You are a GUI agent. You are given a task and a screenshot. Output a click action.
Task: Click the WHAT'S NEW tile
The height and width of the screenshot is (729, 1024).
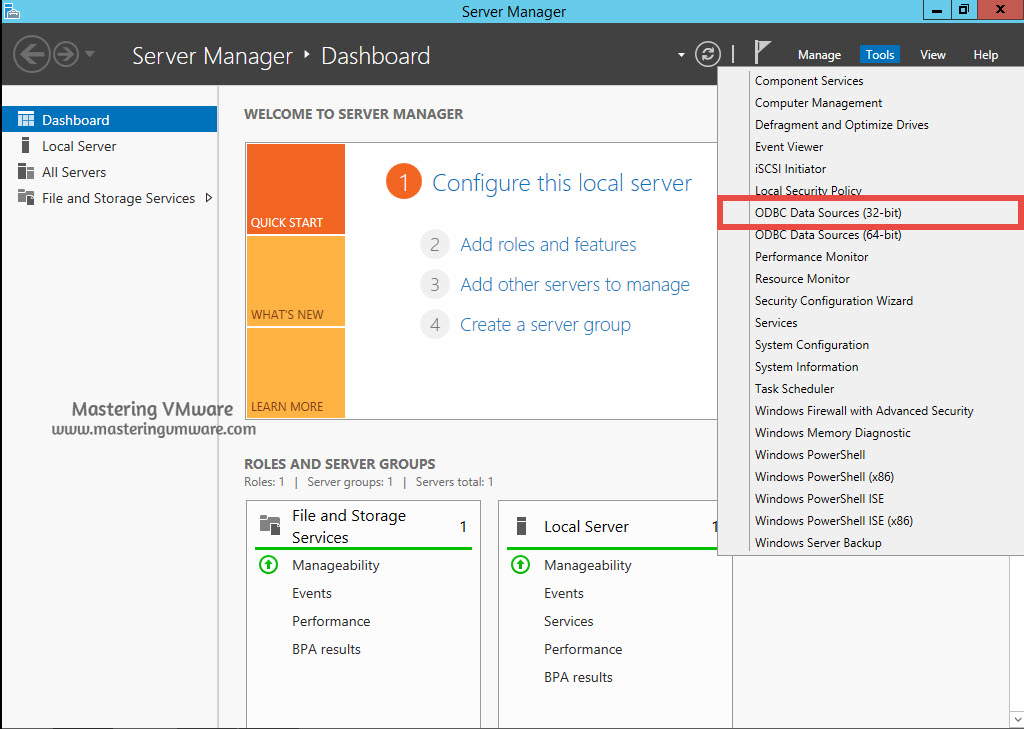pos(296,281)
